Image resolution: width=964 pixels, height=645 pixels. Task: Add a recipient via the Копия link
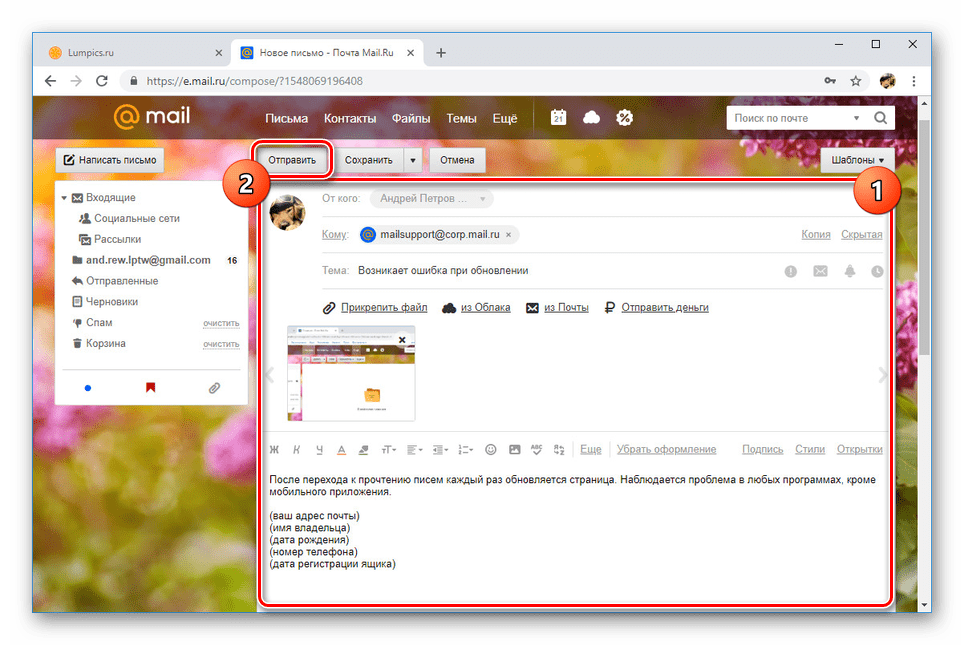coord(815,233)
